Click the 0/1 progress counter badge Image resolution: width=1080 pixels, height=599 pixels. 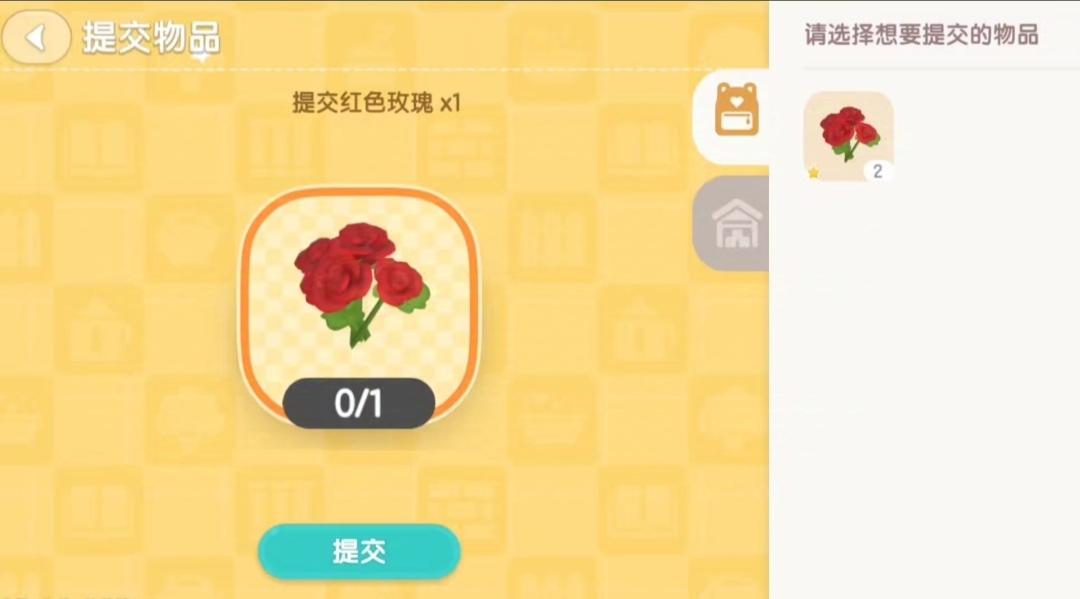(358, 403)
